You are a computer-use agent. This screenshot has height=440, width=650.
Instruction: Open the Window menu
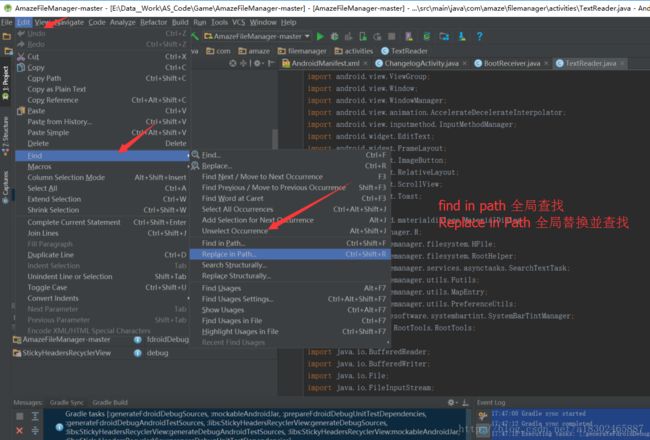(x=263, y=22)
